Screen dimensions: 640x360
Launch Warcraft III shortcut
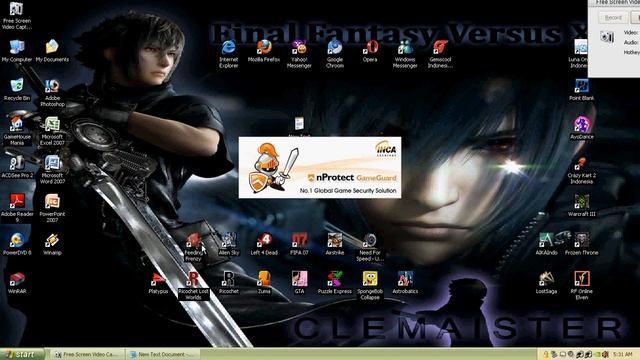(582, 206)
